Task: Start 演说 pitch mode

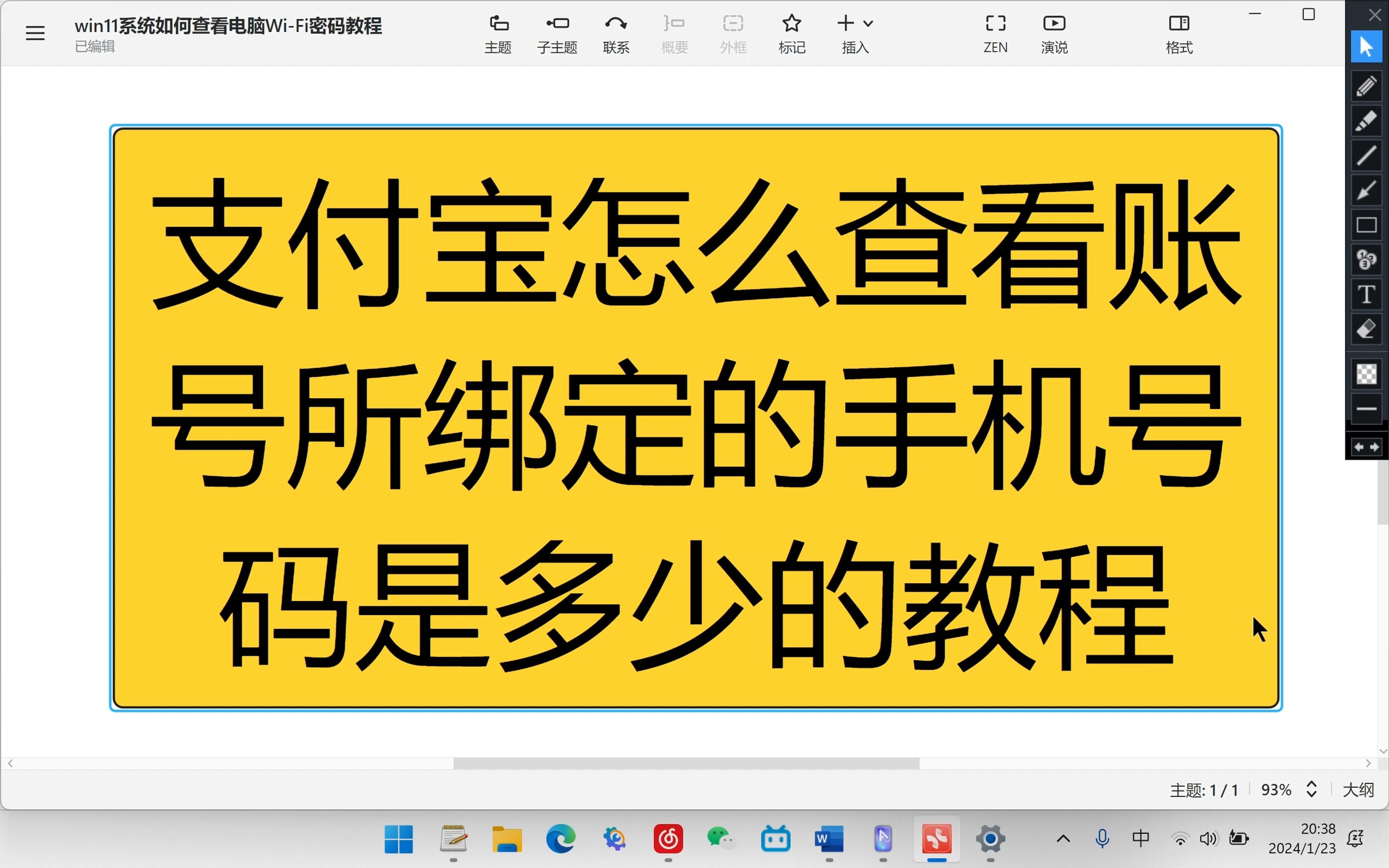Action: point(1054,35)
